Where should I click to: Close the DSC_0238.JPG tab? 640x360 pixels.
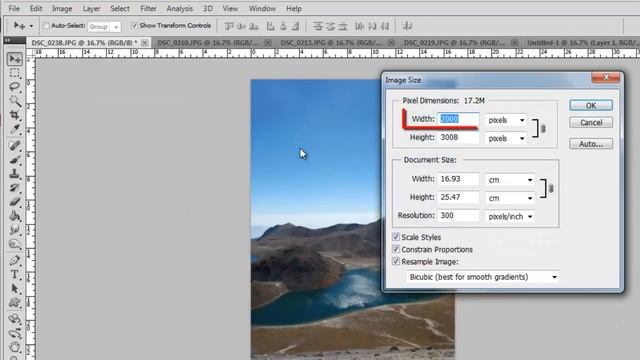[x=144, y=42]
